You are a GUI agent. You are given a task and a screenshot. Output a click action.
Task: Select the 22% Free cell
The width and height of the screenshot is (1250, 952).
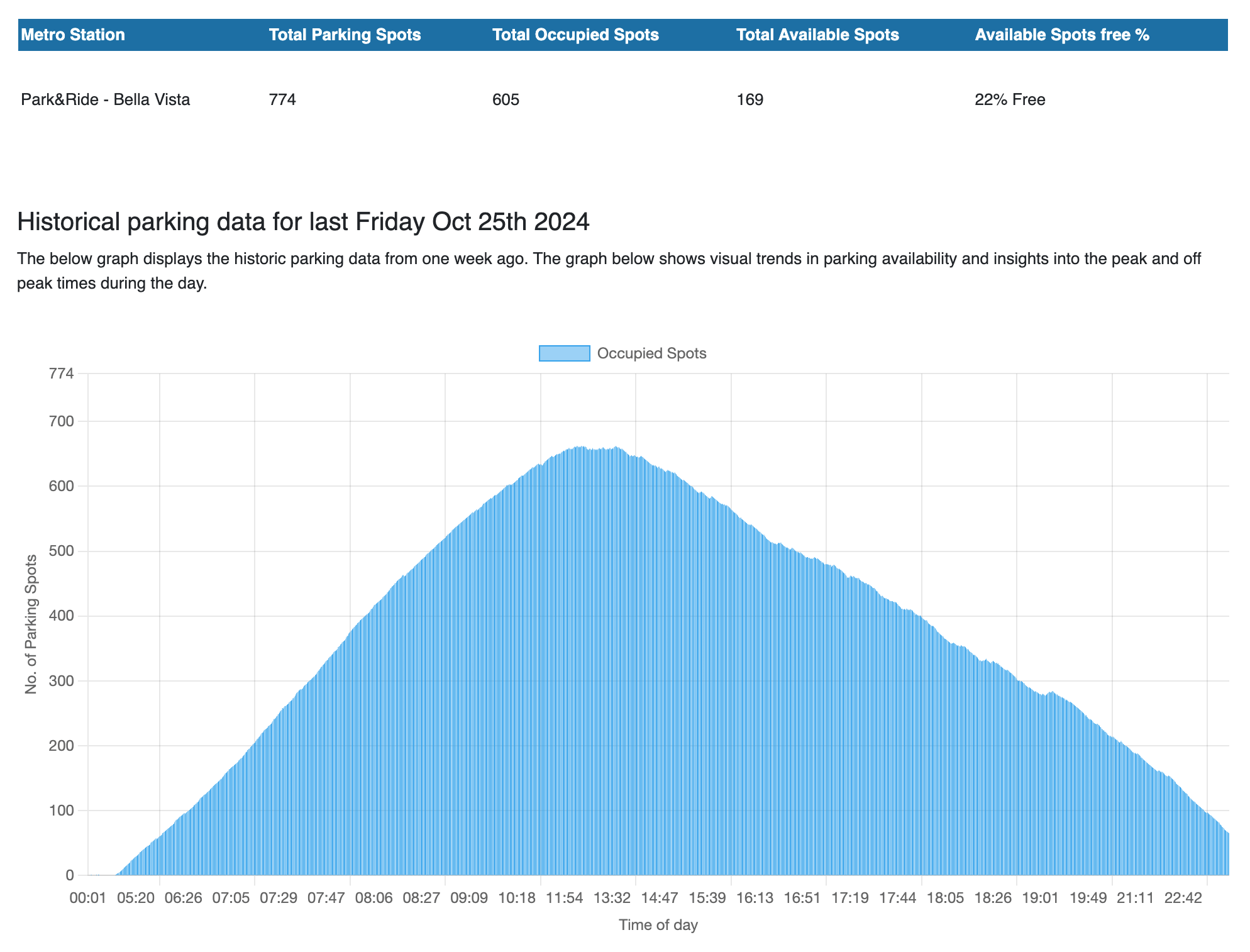click(x=1010, y=99)
